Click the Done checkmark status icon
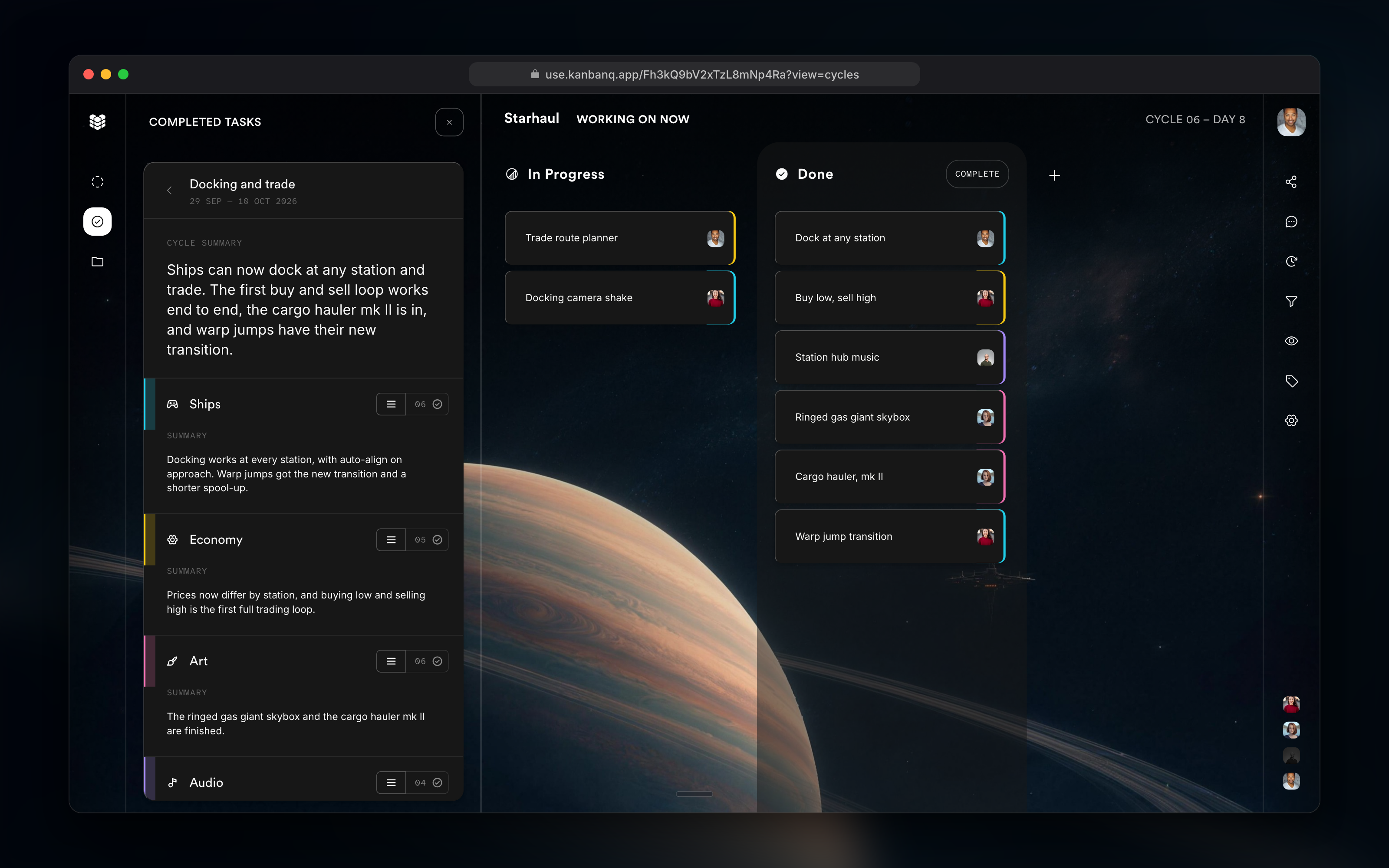 [x=782, y=174]
